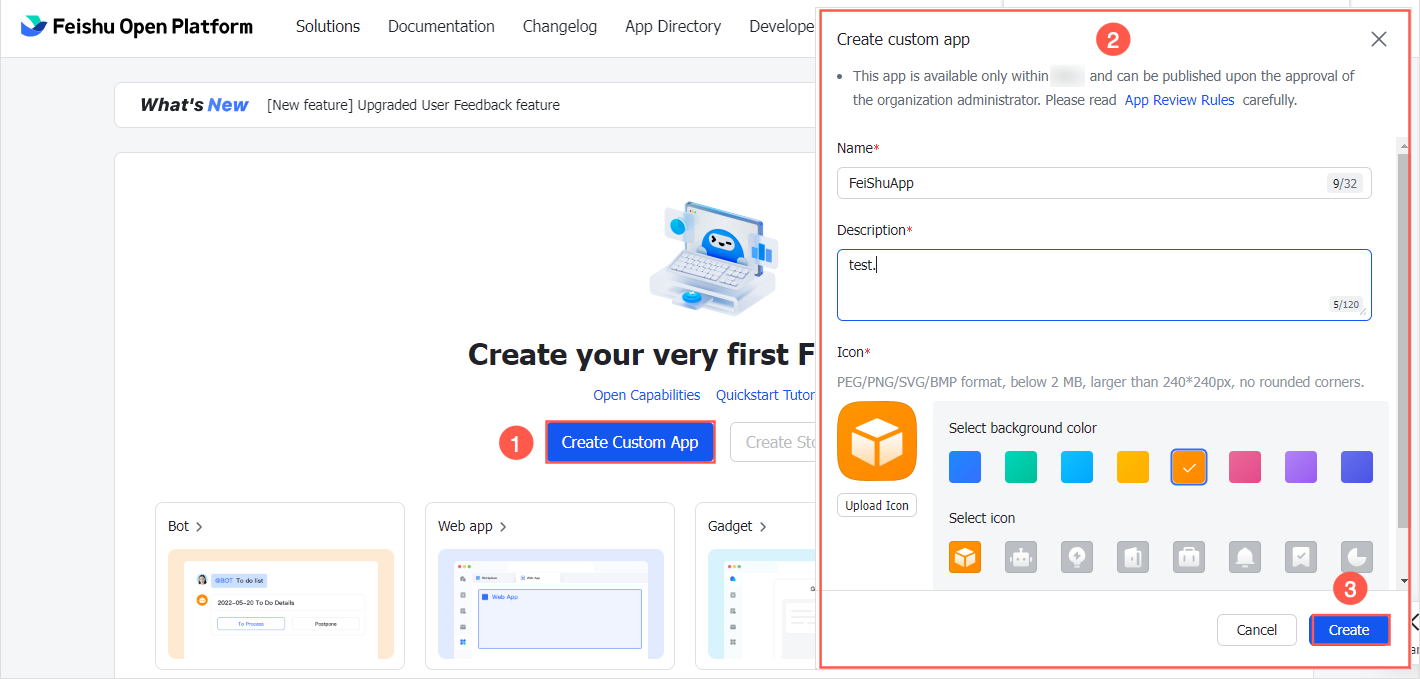1420x679 pixels.
Task: Expand the Gadget section chevron
Action: click(763, 526)
